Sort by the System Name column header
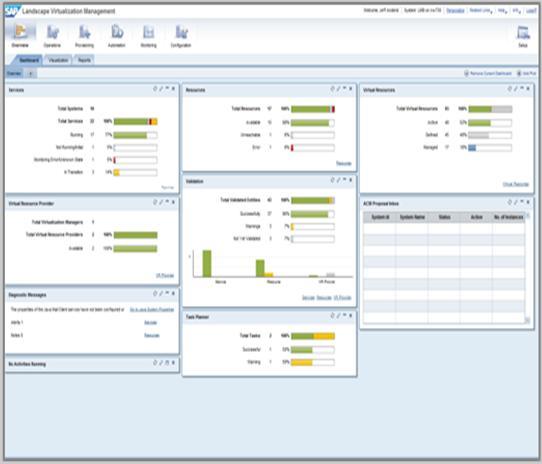 pos(412,217)
